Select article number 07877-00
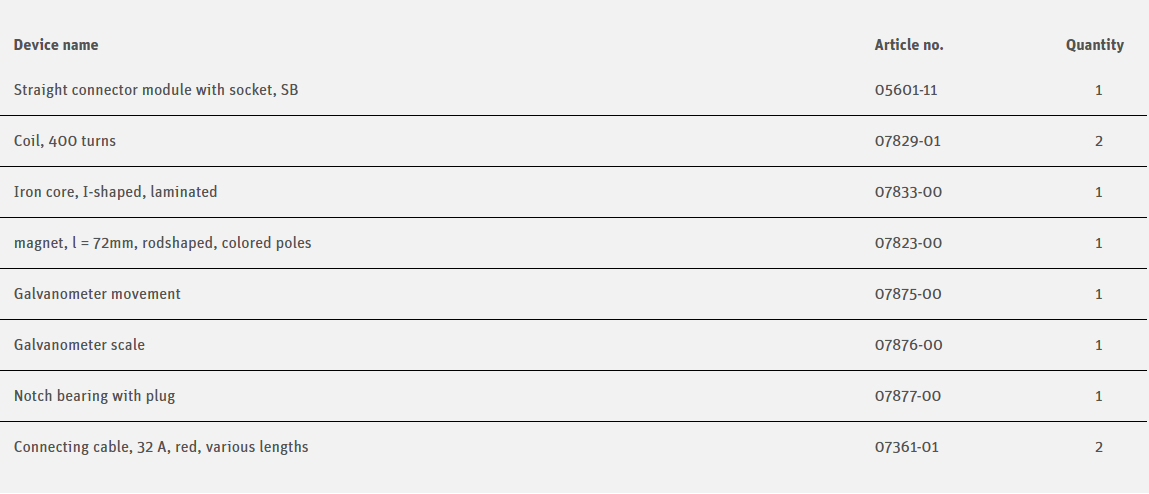 [x=908, y=396]
